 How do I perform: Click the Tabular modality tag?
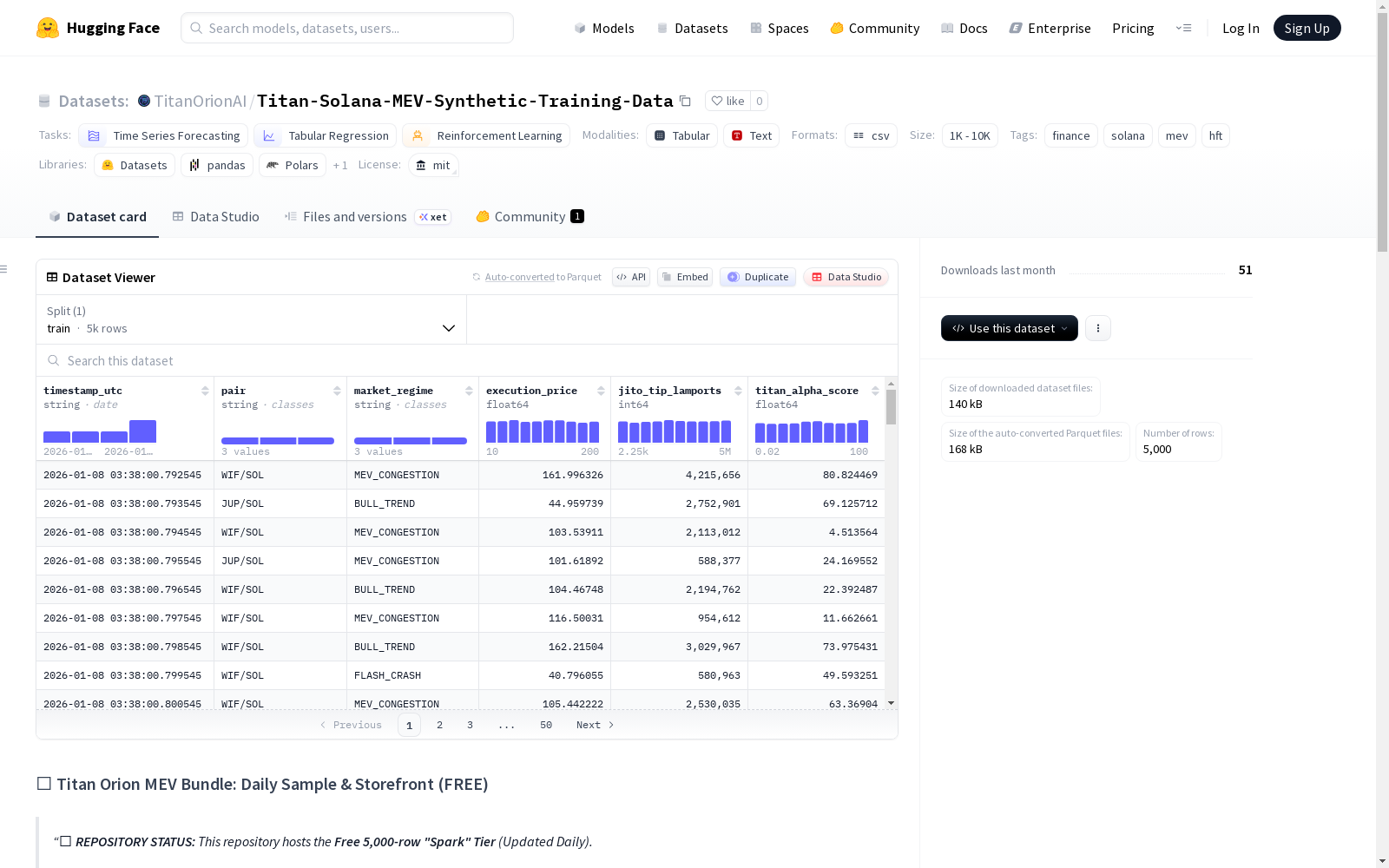(x=681, y=135)
